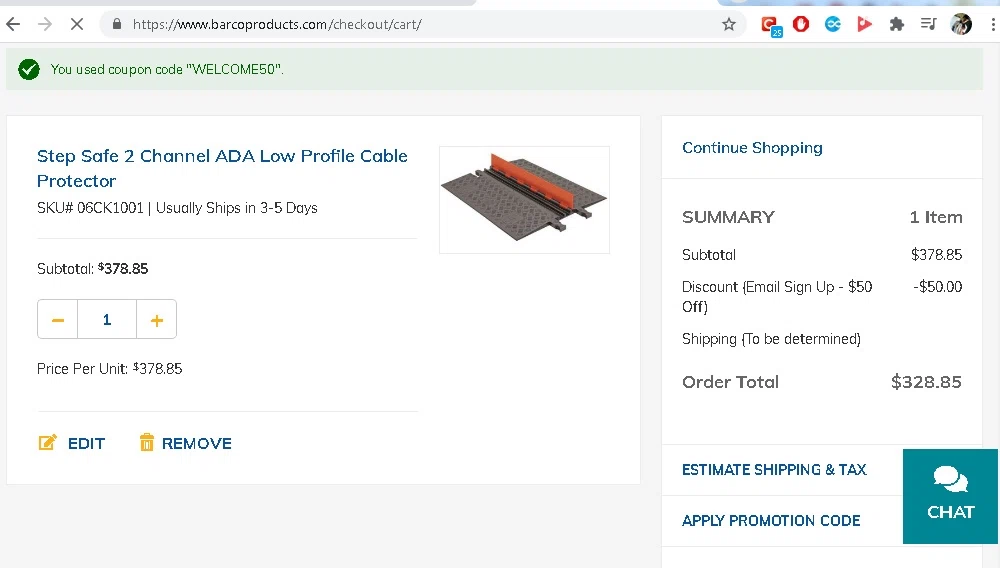Click the blue round extension icon
This screenshot has height=568, width=1000.
point(833,24)
